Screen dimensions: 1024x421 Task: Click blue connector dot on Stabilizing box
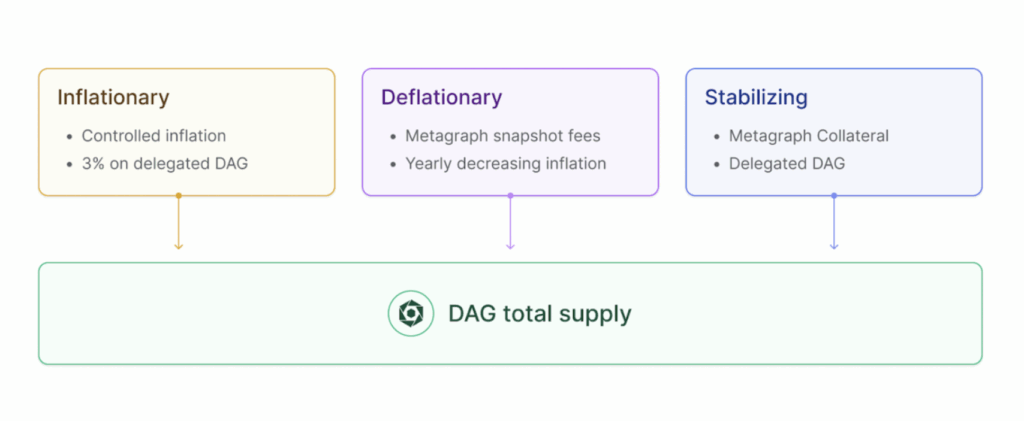tap(834, 196)
